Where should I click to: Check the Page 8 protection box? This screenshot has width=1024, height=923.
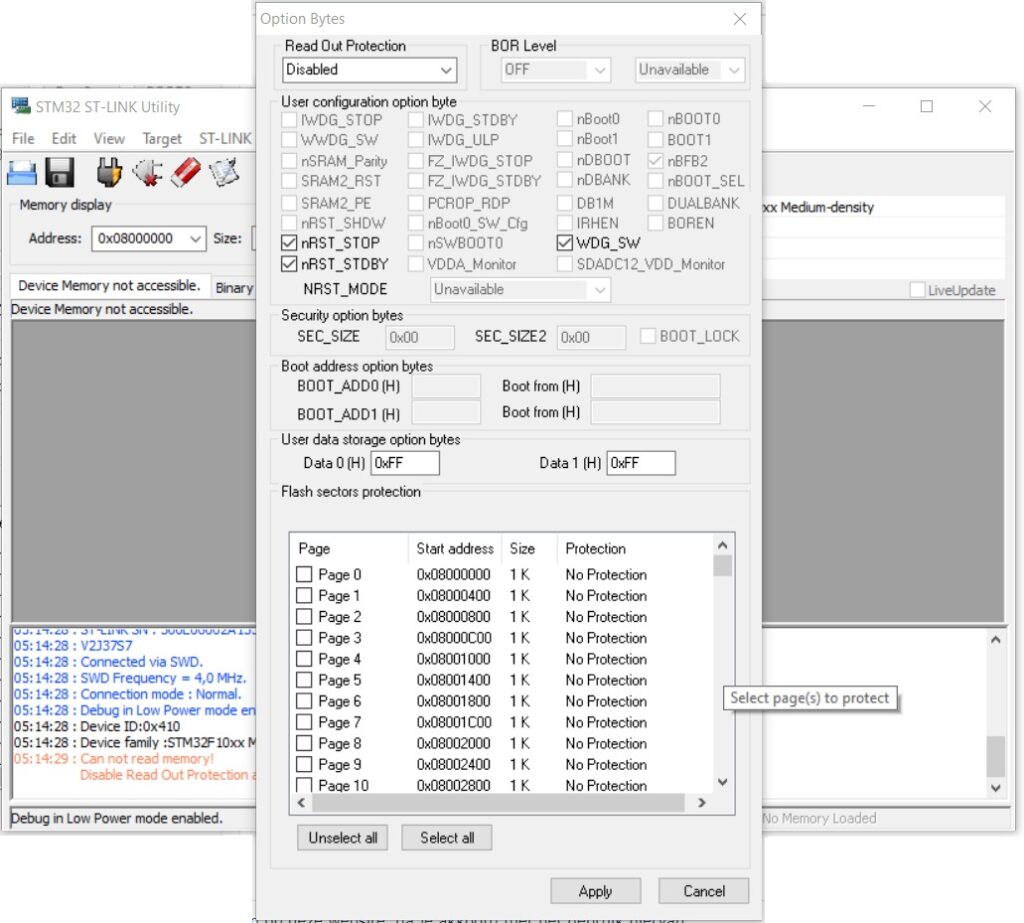point(304,743)
